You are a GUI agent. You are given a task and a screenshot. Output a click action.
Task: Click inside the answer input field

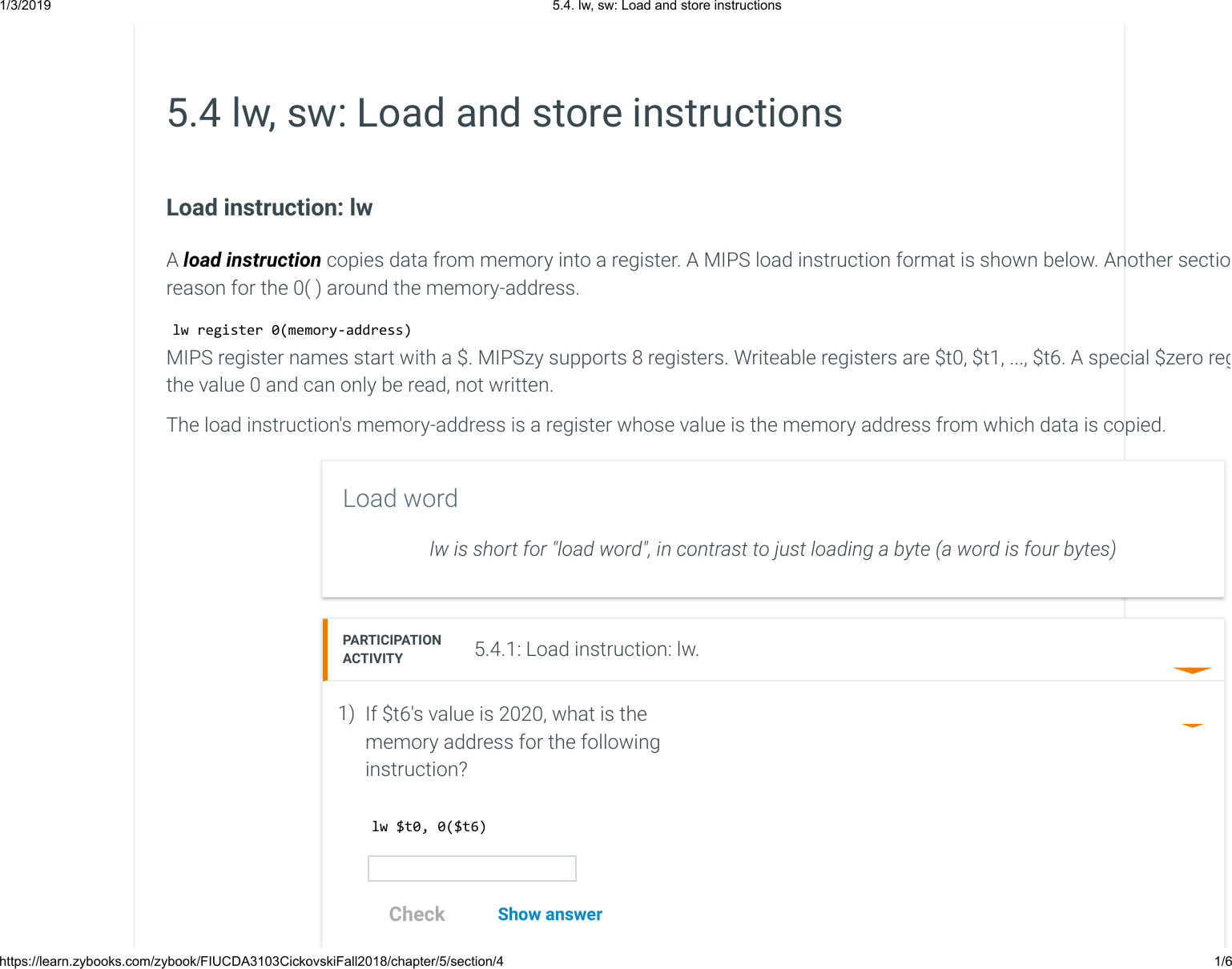(471, 868)
